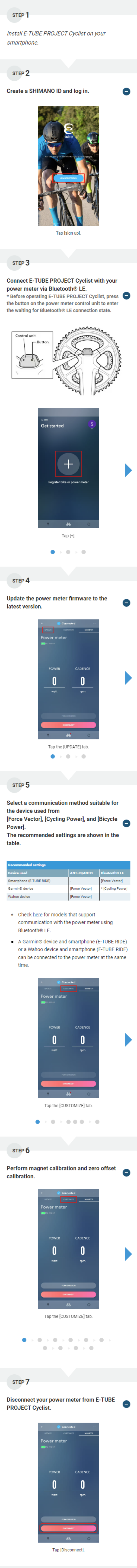Select the first blue dot under Step 6 slideshow
The width and height of the screenshot is (137, 1568).
pyautogui.click(x=24, y=1340)
